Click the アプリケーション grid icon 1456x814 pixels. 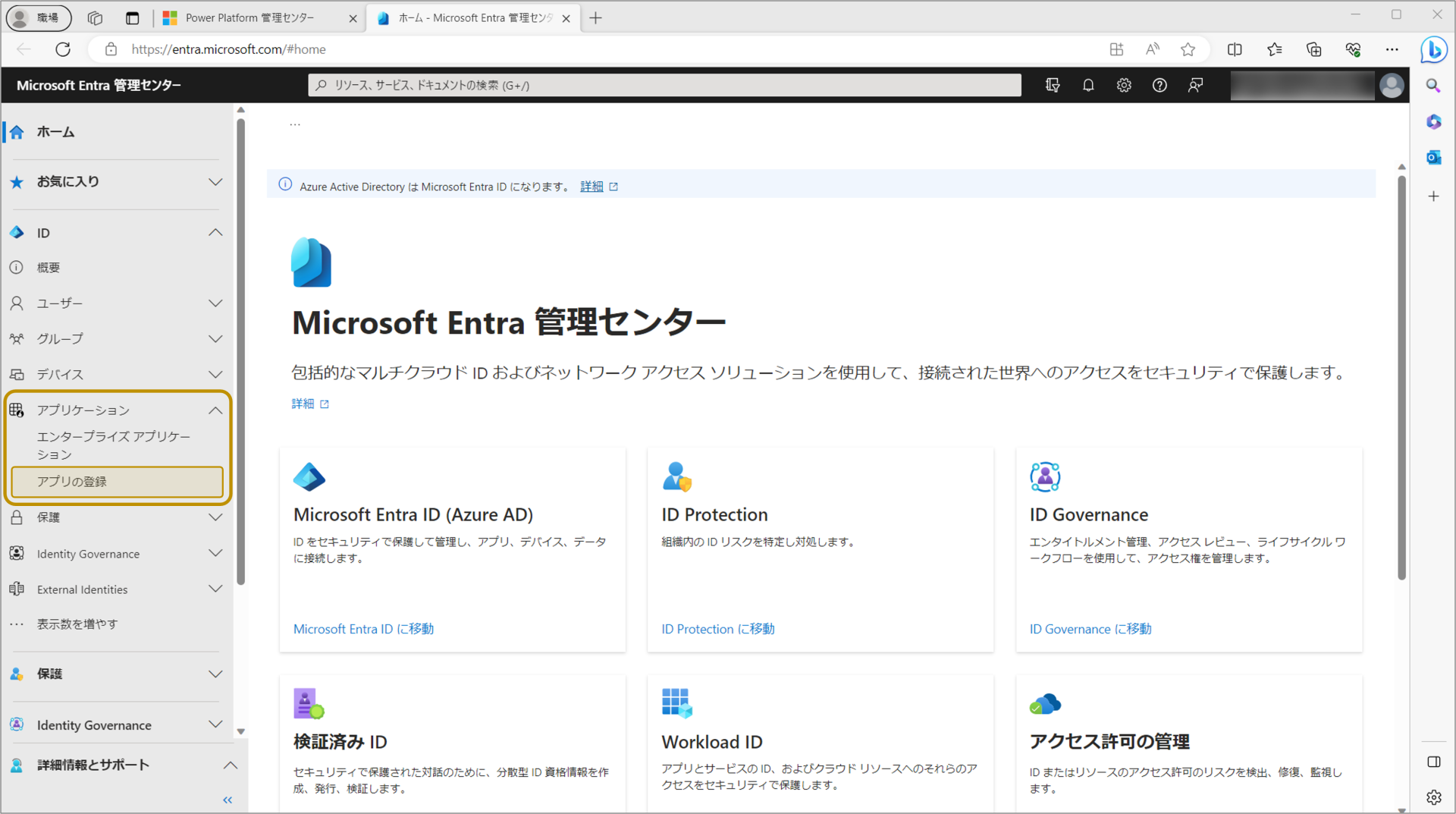[17, 410]
